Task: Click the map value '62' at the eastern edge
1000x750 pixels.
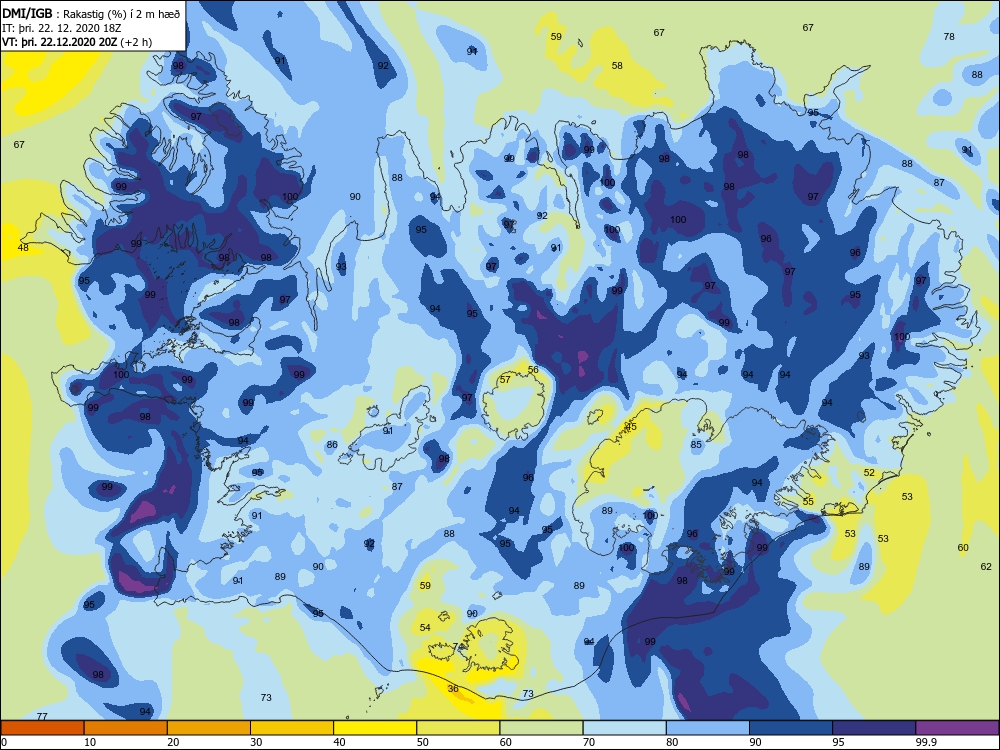Action: click(986, 566)
